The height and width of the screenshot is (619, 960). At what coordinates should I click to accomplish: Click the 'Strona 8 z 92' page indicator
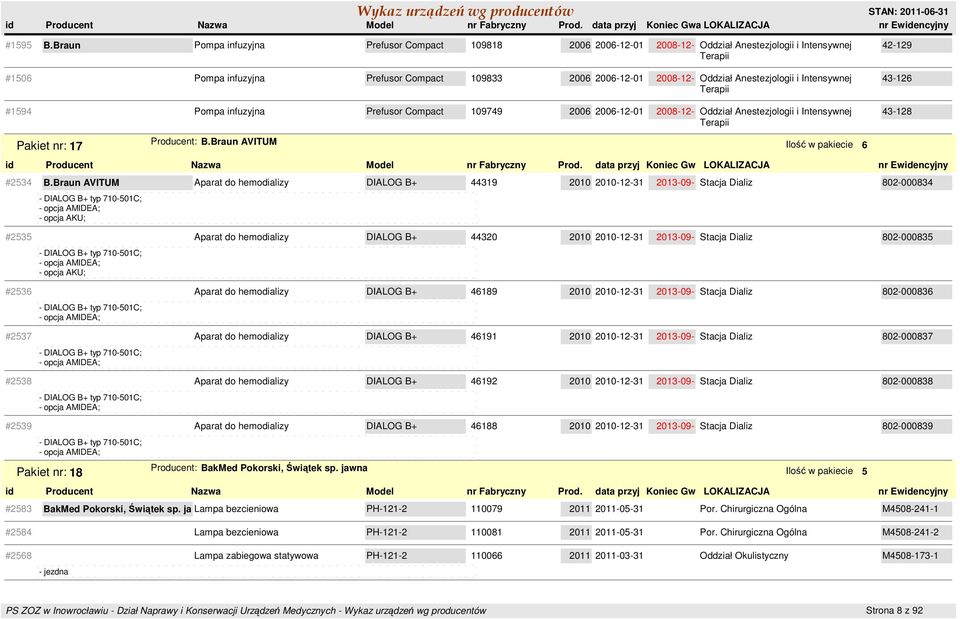click(894, 610)
